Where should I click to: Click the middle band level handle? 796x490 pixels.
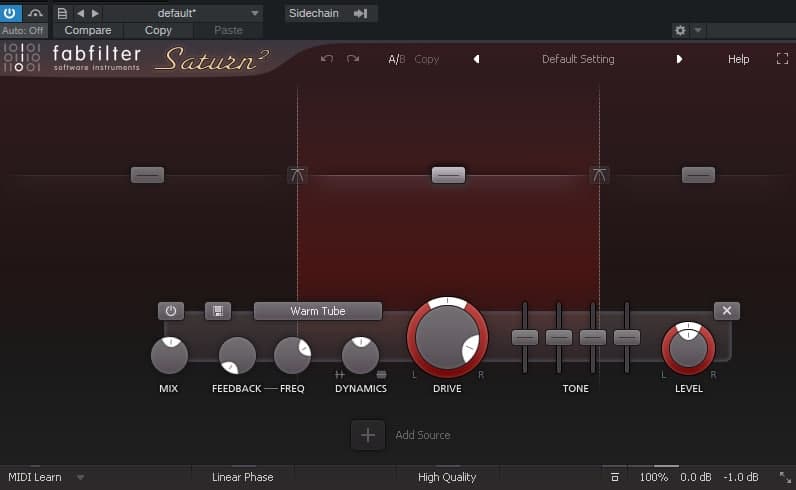(448, 175)
